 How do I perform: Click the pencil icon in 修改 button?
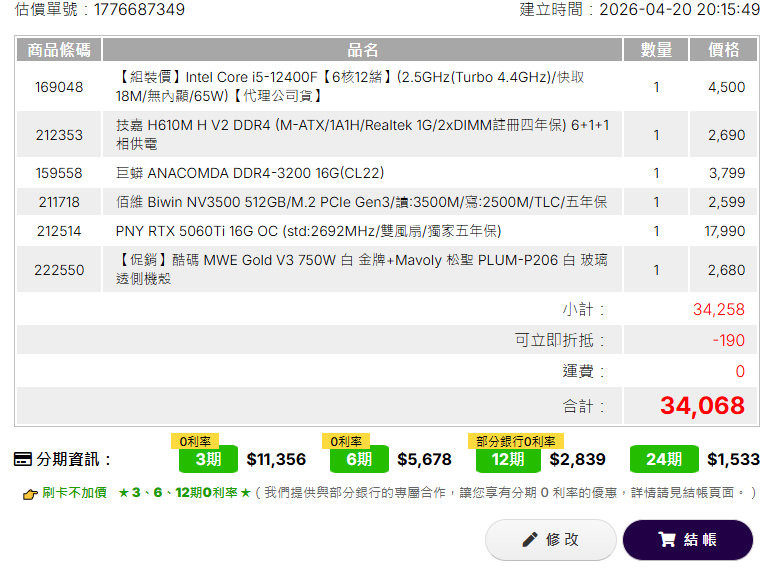point(530,540)
